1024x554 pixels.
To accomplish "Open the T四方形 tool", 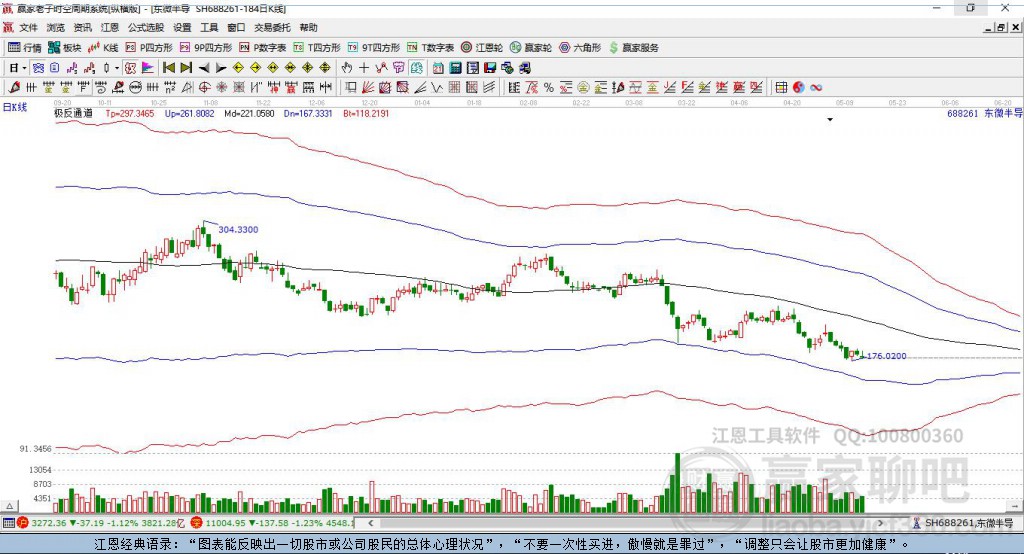I will click(317, 48).
